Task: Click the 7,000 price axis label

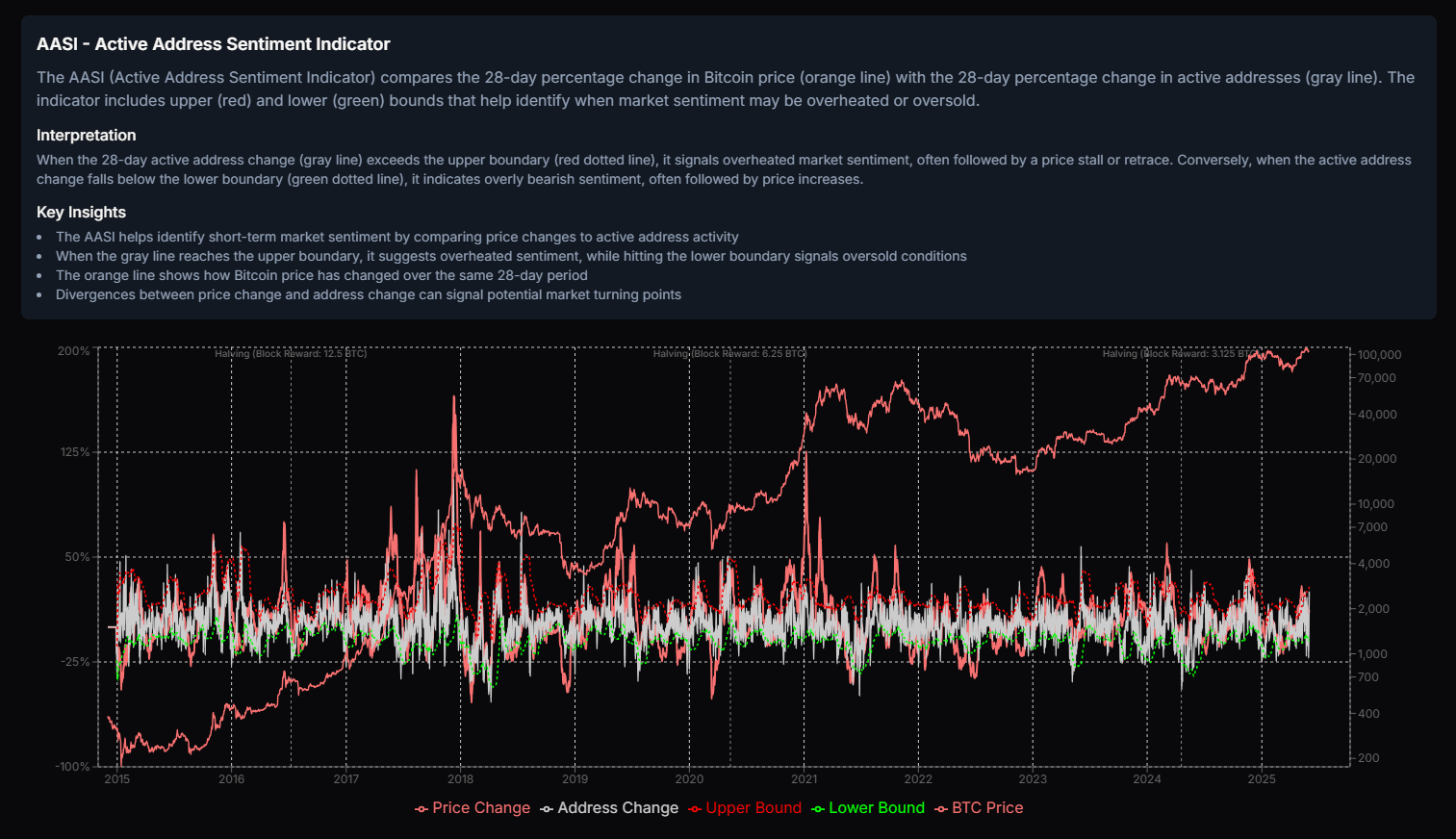Action: click(1373, 527)
